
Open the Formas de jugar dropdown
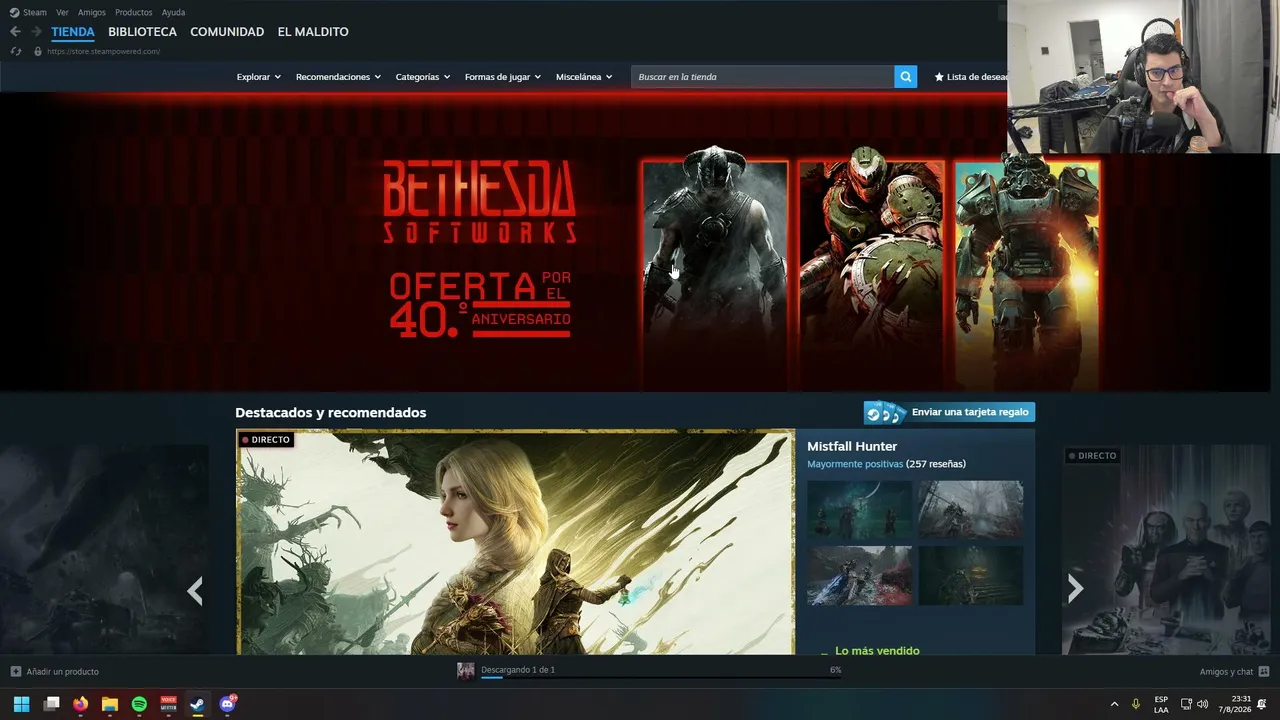click(x=503, y=77)
